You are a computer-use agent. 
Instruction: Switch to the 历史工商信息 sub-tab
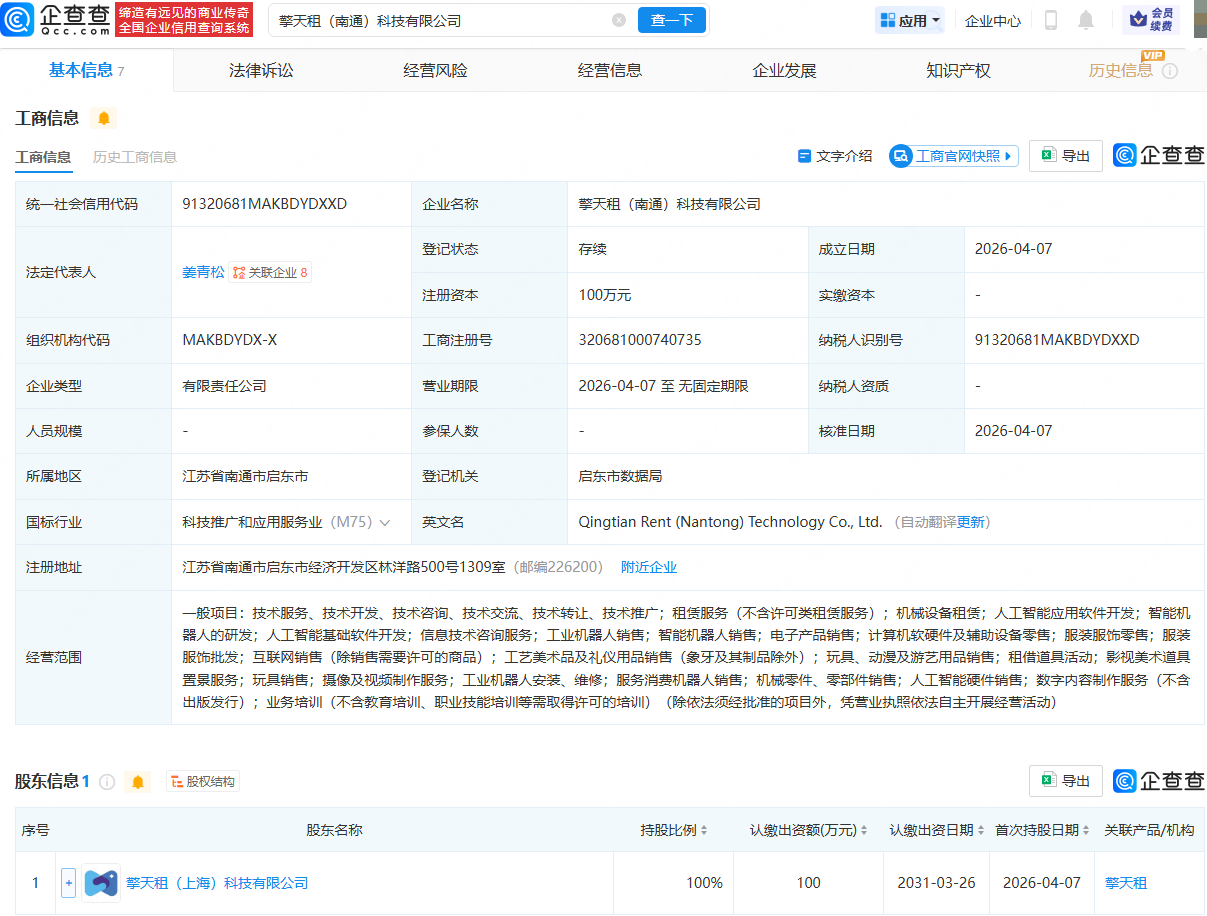tap(135, 157)
